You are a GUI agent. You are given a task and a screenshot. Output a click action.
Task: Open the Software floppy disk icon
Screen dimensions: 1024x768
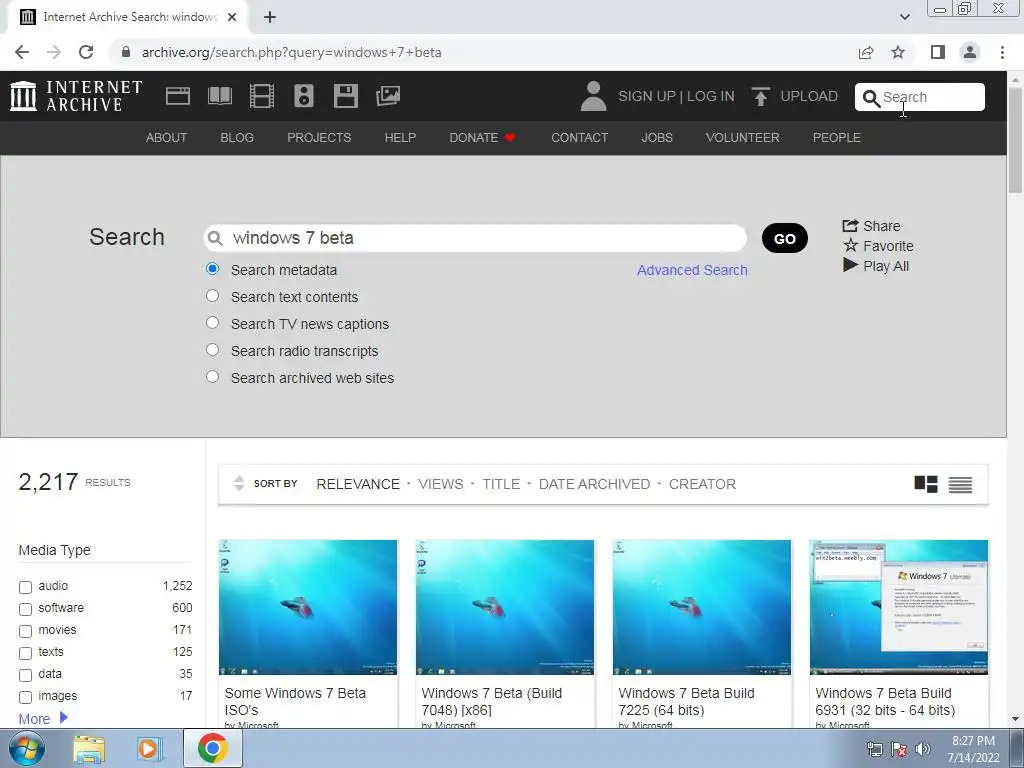tap(345, 96)
